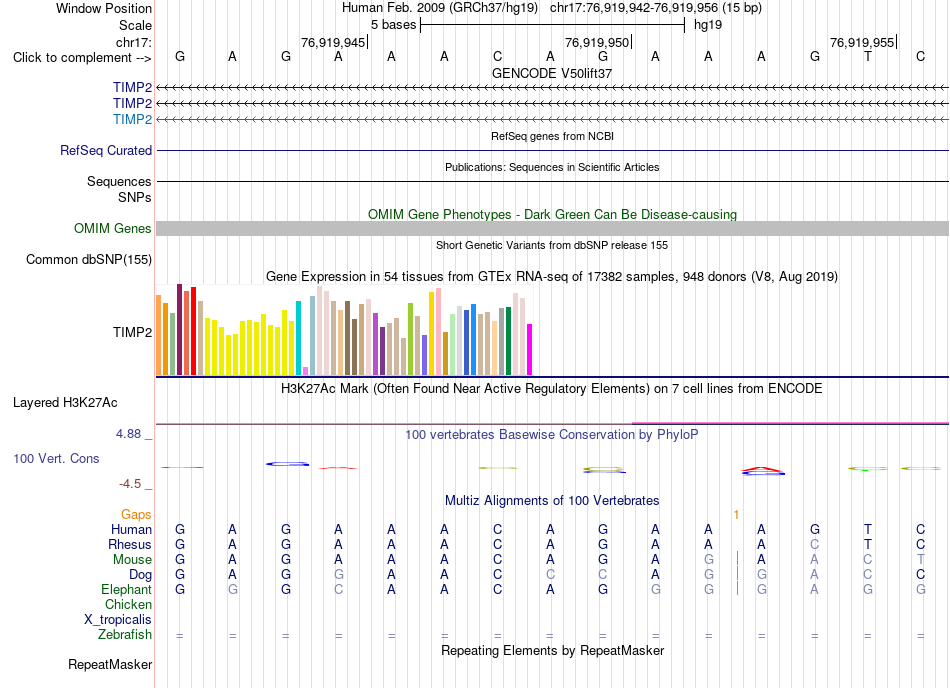Click the 'Click to complement -->' label
950x688 pixels.
pyautogui.click(x=82, y=58)
